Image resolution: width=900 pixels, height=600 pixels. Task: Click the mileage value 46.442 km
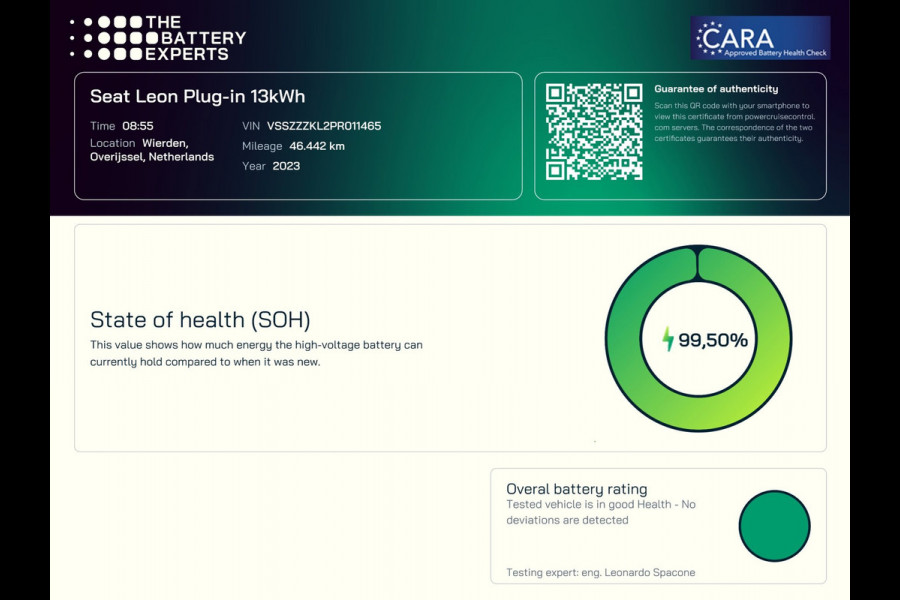pos(317,146)
